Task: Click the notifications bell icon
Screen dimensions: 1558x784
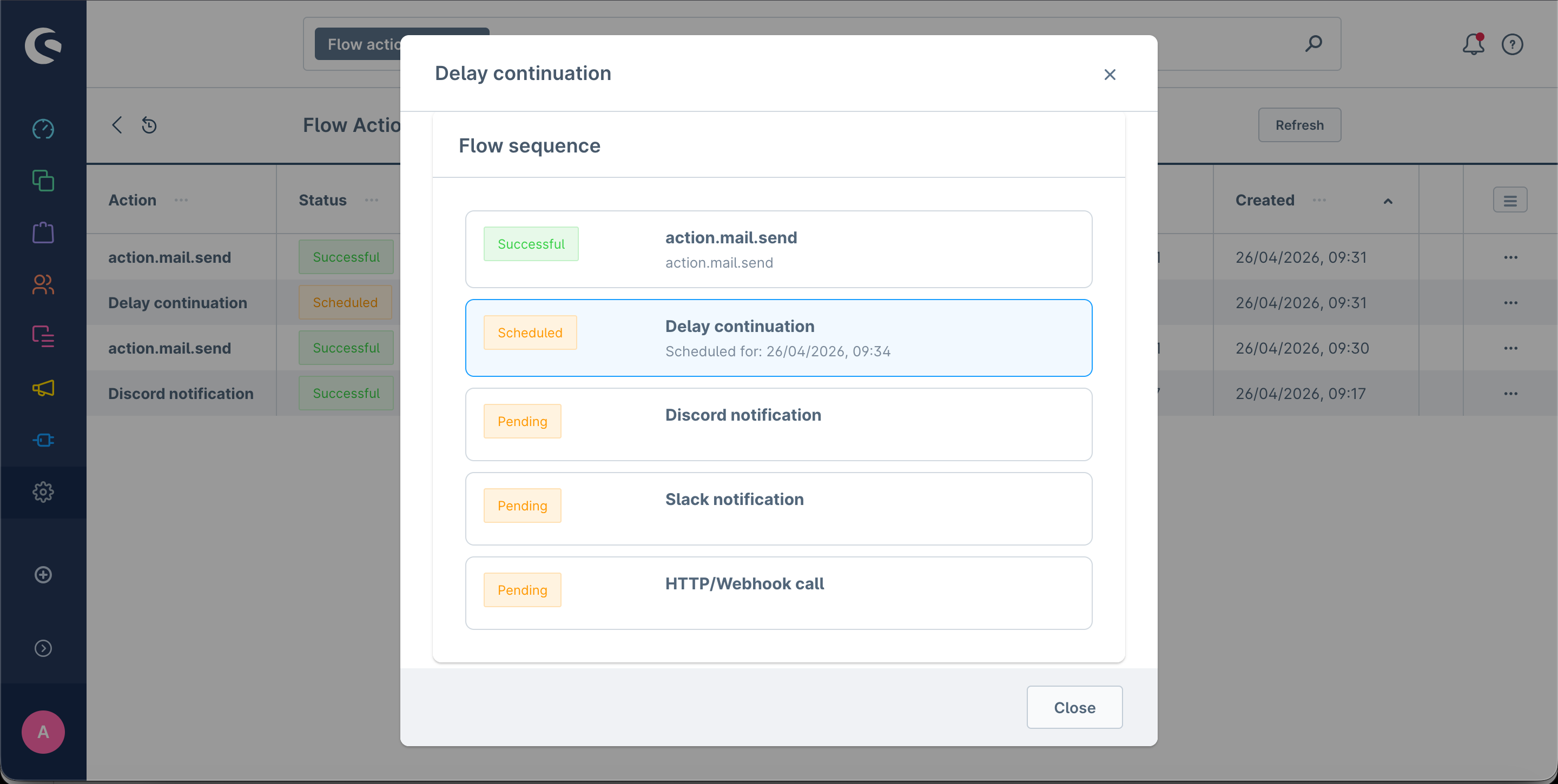Action: pos(1473,44)
